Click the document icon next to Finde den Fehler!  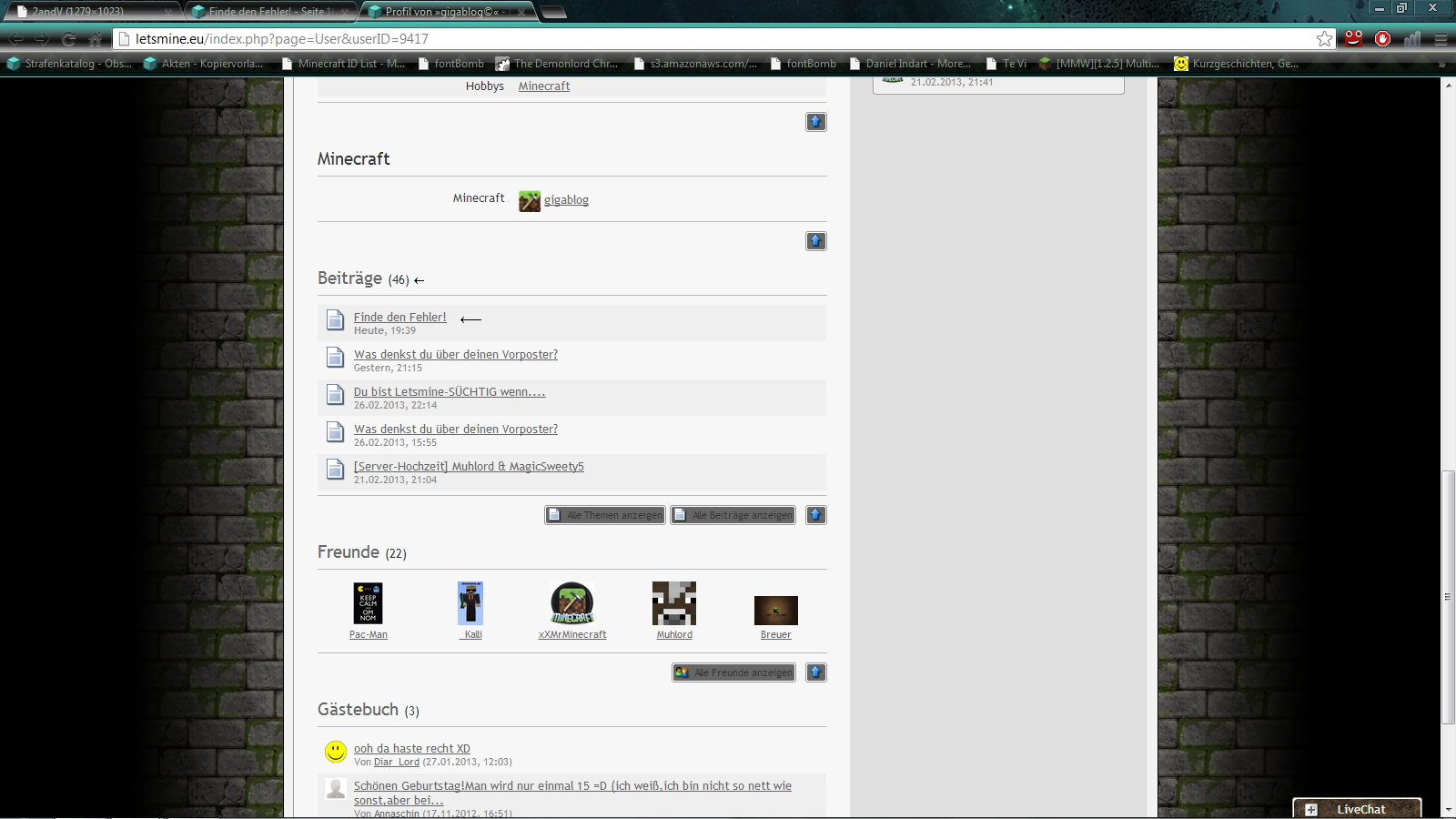pos(335,320)
